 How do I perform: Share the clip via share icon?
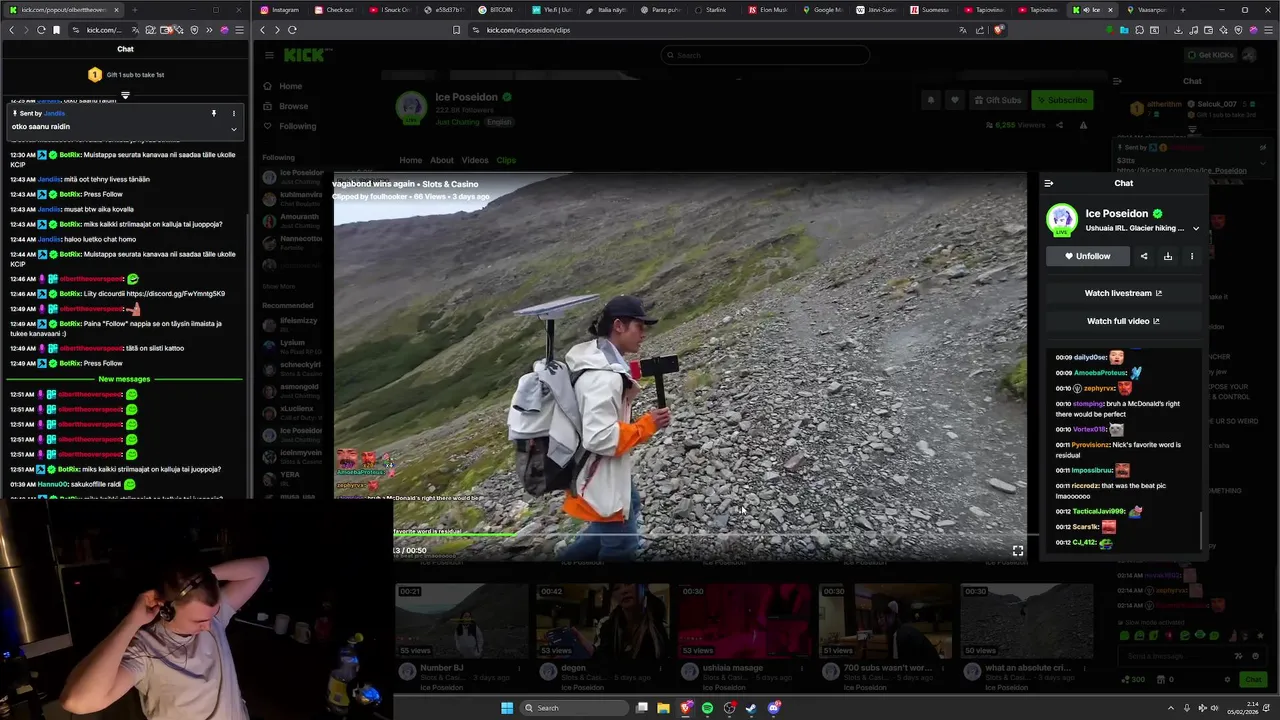click(1144, 256)
